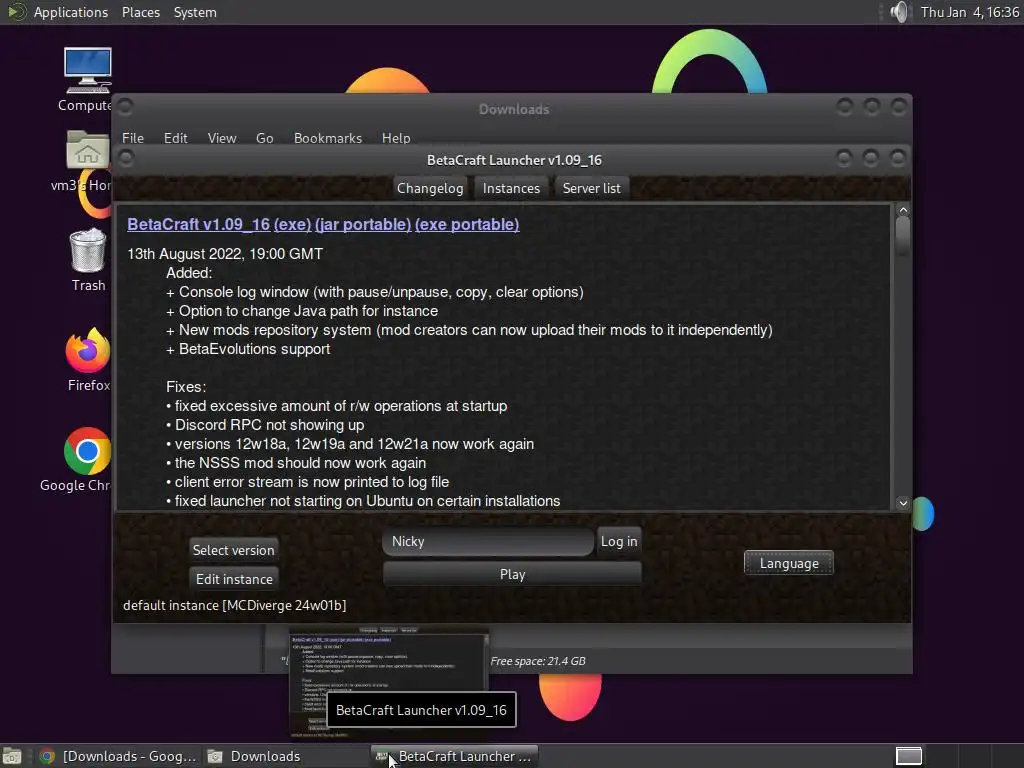The height and width of the screenshot is (768, 1024).
Task: Click the clock showing Thu Jan 4, 16:36
Action: (969, 12)
